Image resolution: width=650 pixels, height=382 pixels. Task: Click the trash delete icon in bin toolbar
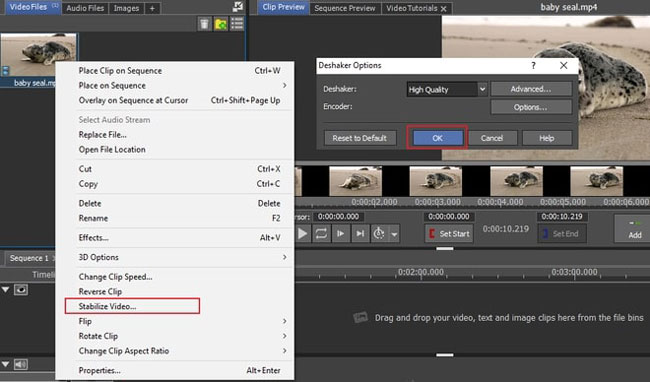(204, 24)
